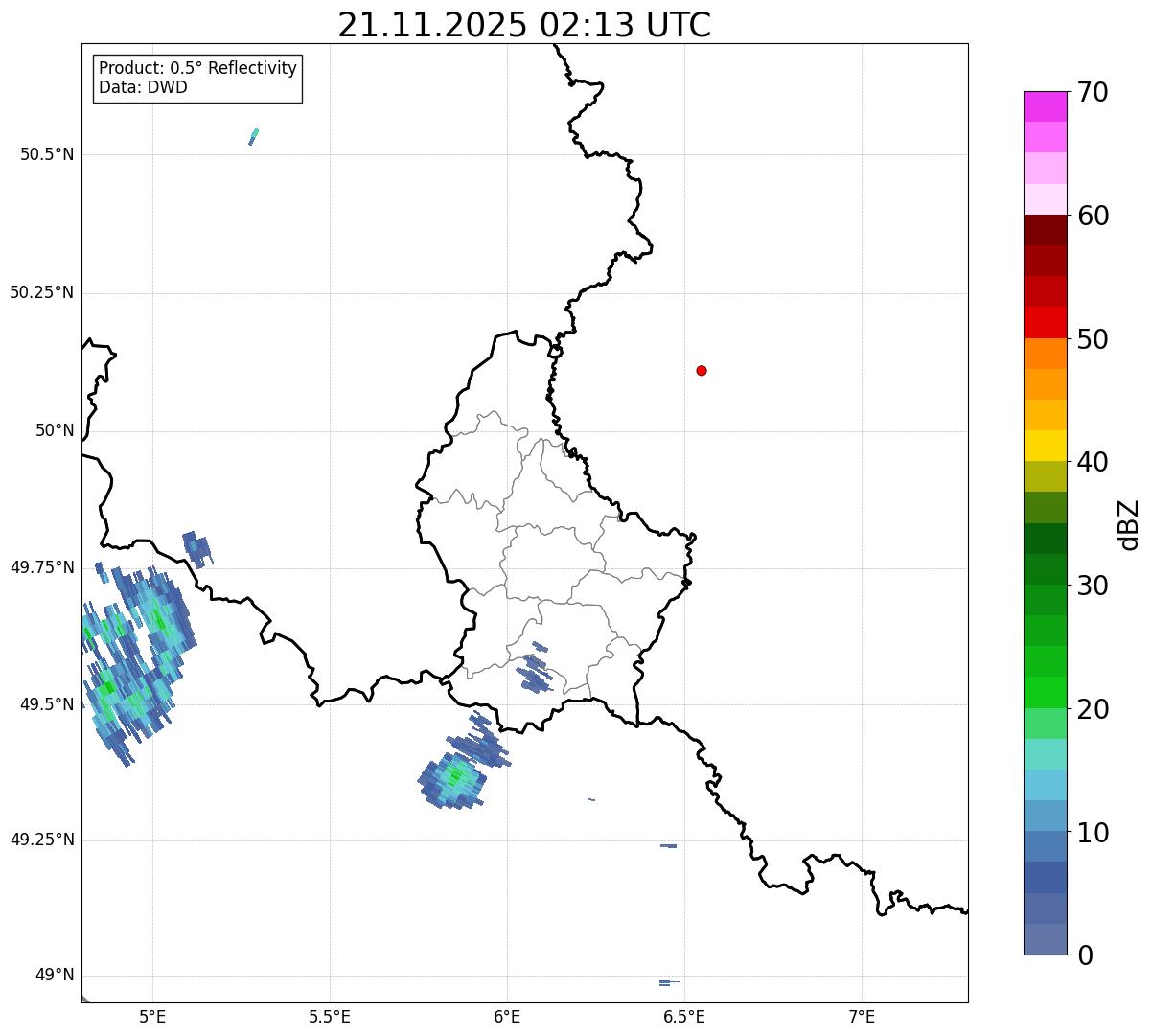Click the 5°E longitude label

coord(152,1016)
